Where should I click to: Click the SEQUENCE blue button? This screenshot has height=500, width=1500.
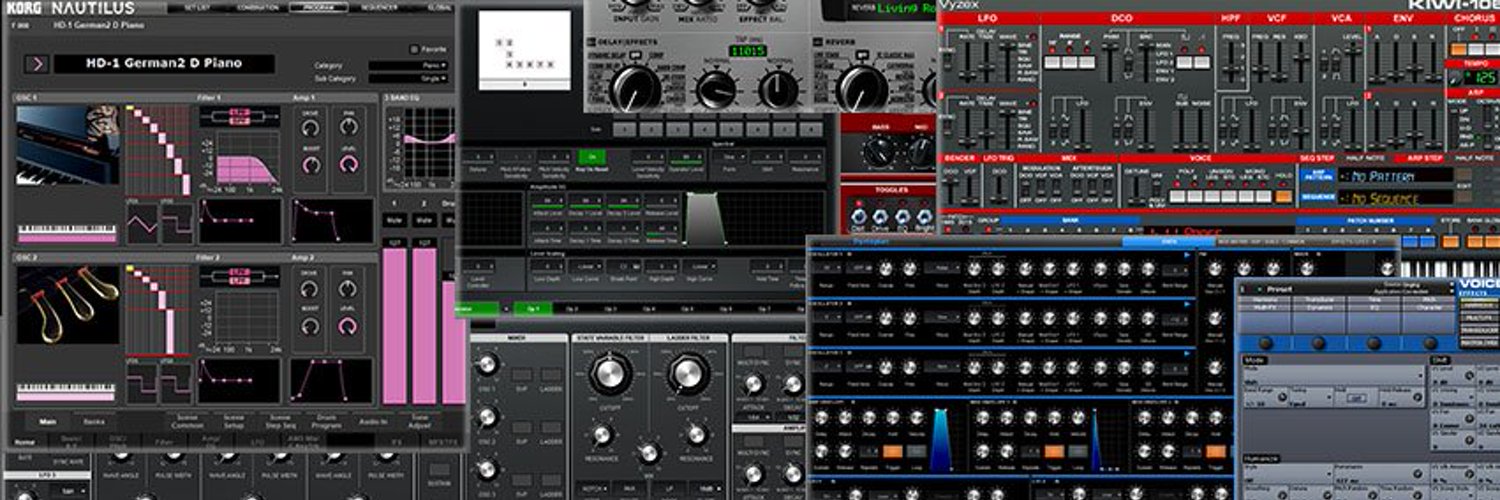tap(1317, 197)
